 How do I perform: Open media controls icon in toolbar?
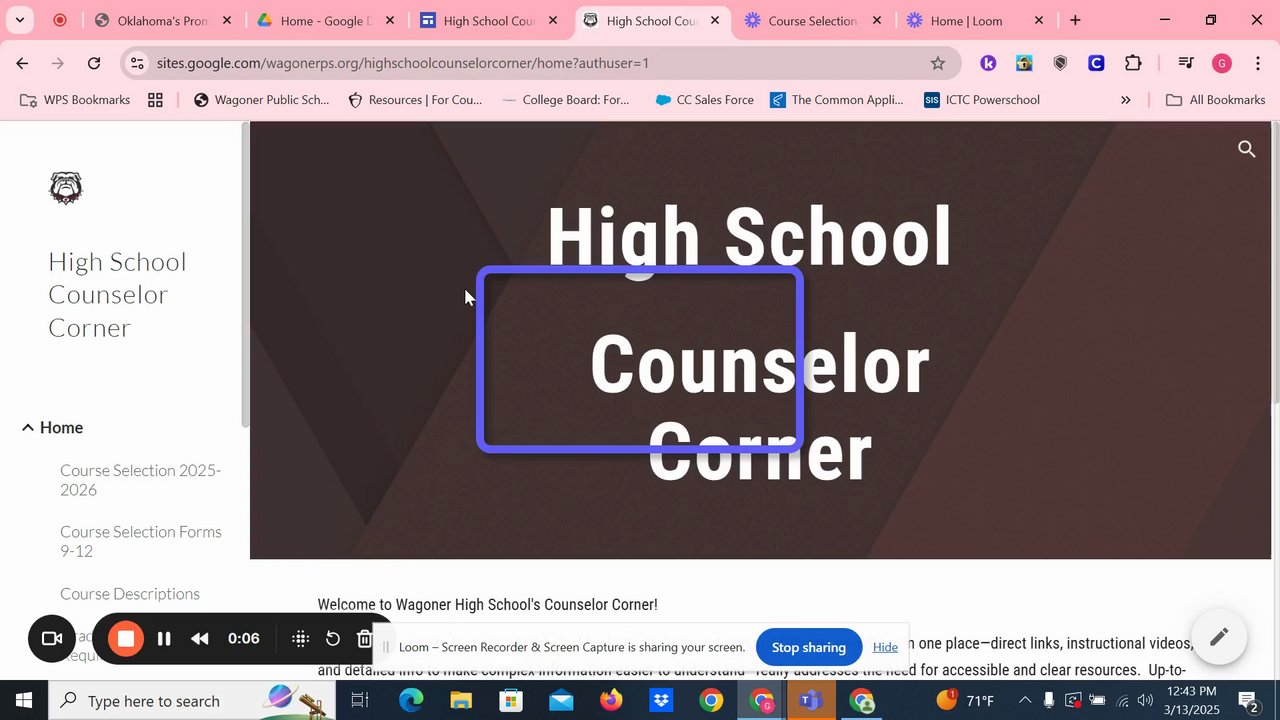(x=1186, y=63)
